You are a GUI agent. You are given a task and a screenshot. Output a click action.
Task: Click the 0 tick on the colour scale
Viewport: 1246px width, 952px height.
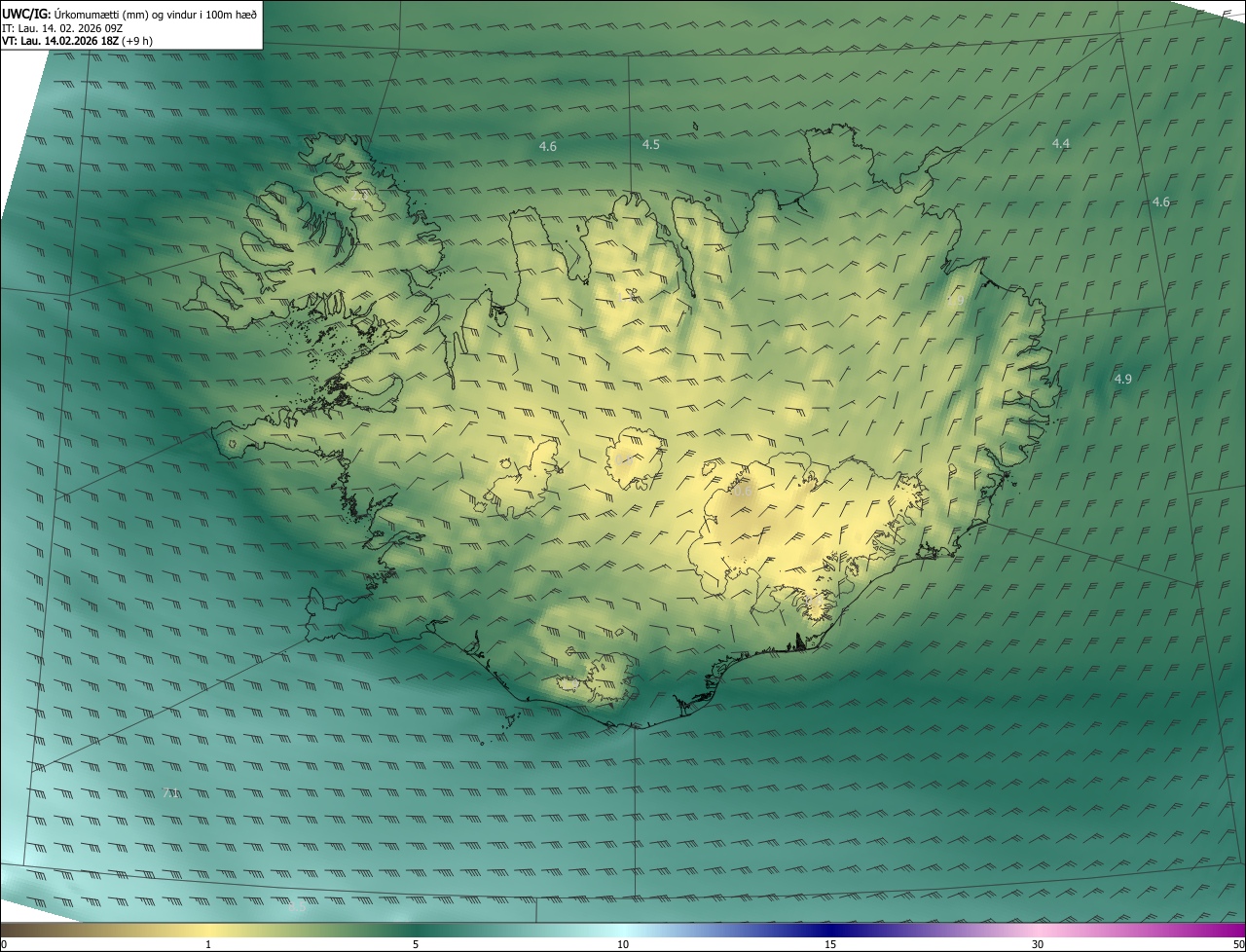tap(4, 944)
